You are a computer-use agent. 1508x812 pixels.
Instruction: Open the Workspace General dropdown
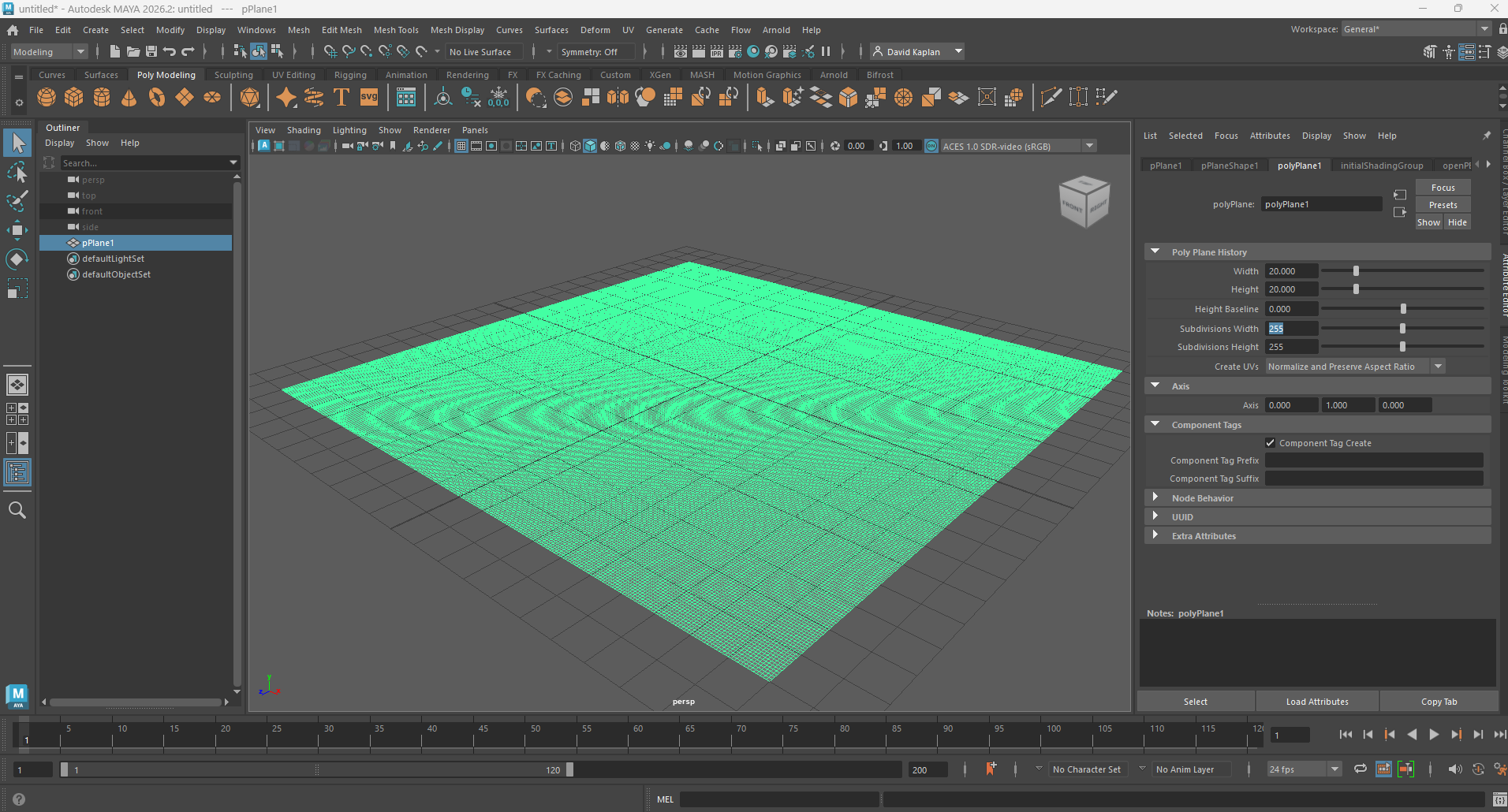[1416, 29]
